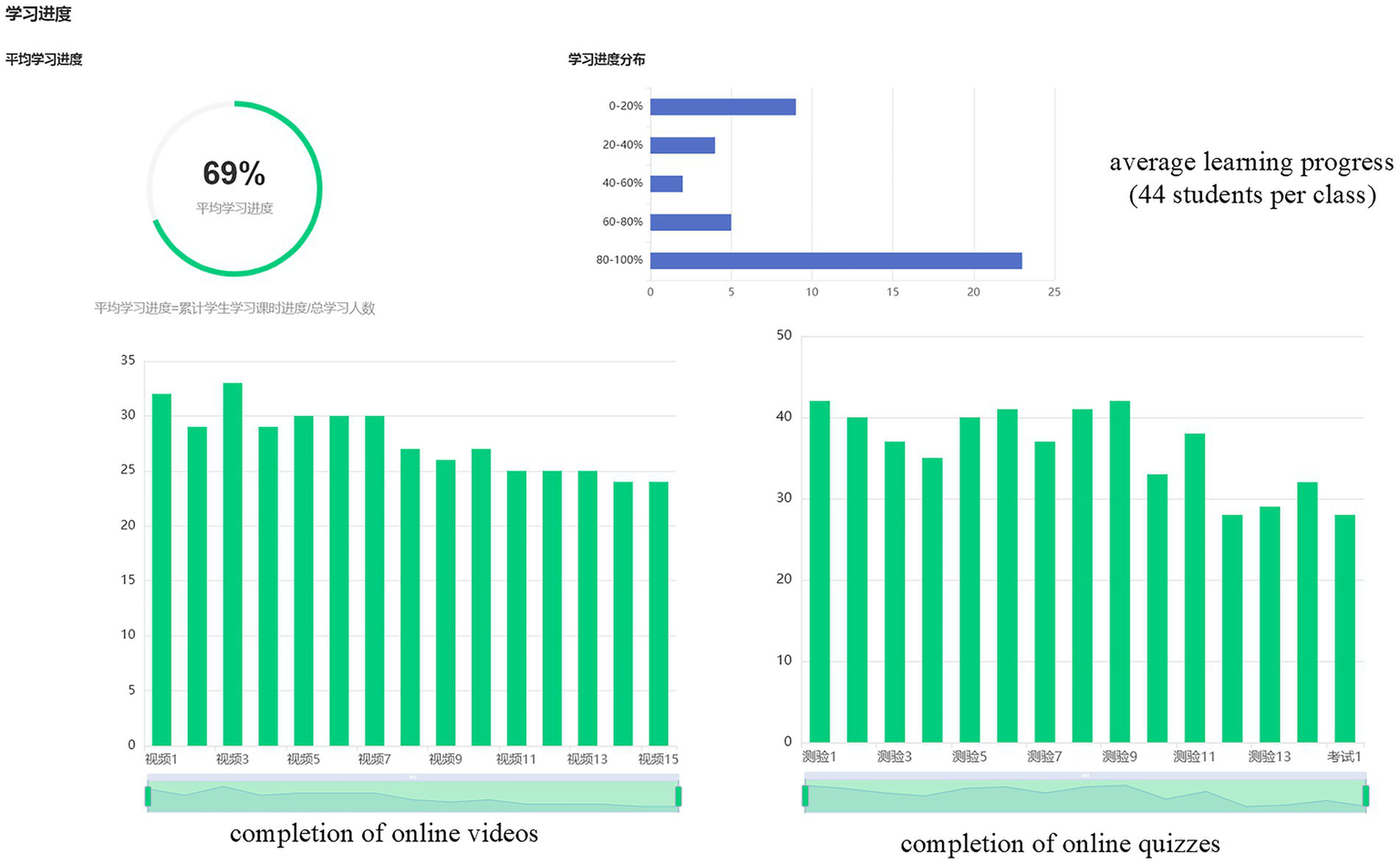
Task: Select the green bar for 视频1
Action: point(161,570)
